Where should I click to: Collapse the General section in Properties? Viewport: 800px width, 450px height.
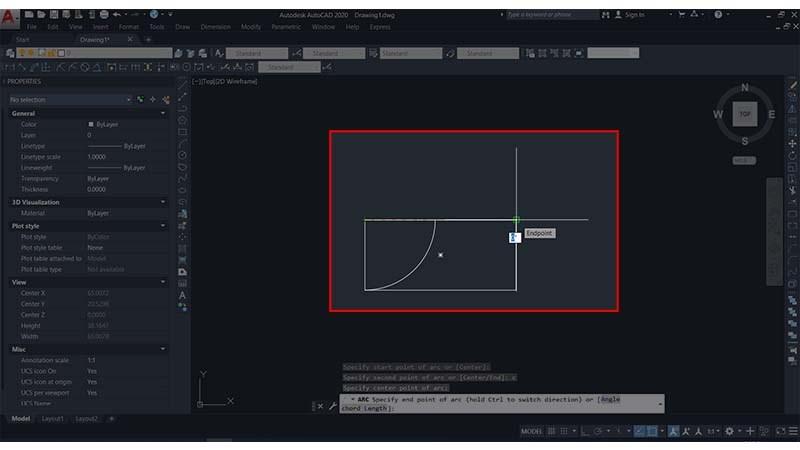(x=163, y=113)
